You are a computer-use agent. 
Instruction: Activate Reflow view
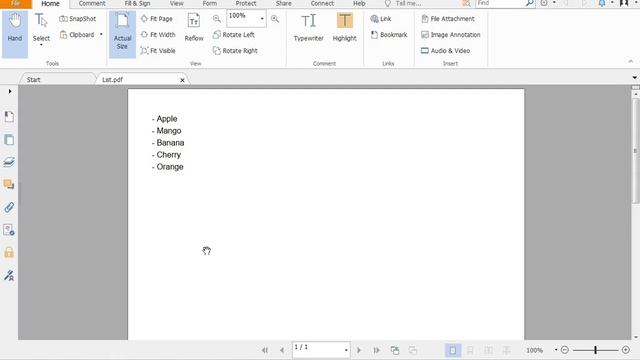pos(194,28)
